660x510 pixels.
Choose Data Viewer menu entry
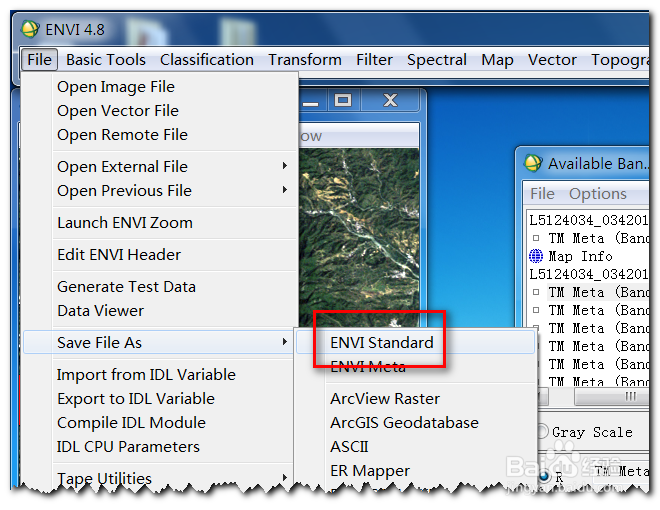tap(100, 311)
